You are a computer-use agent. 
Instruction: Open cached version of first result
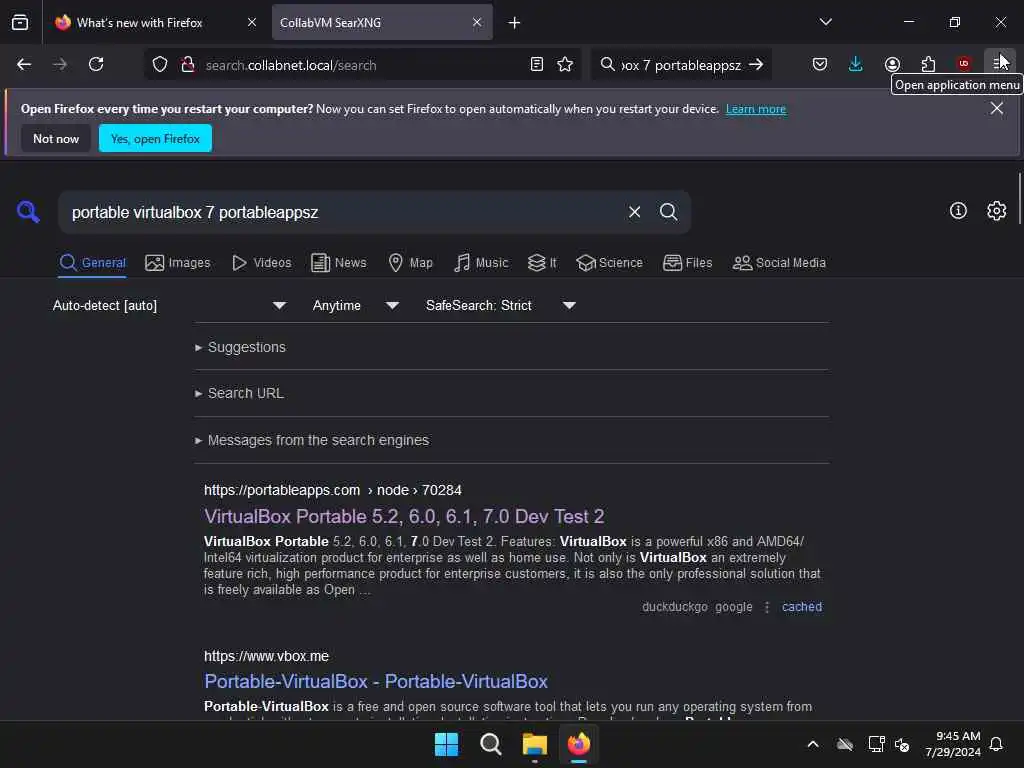(x=801, y=607)
